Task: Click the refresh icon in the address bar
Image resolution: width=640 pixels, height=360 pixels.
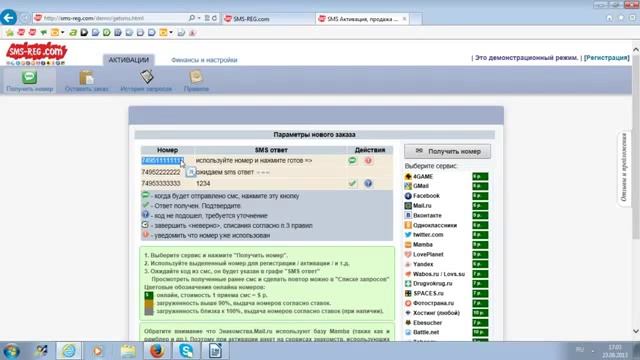Action: click(214, 18)
